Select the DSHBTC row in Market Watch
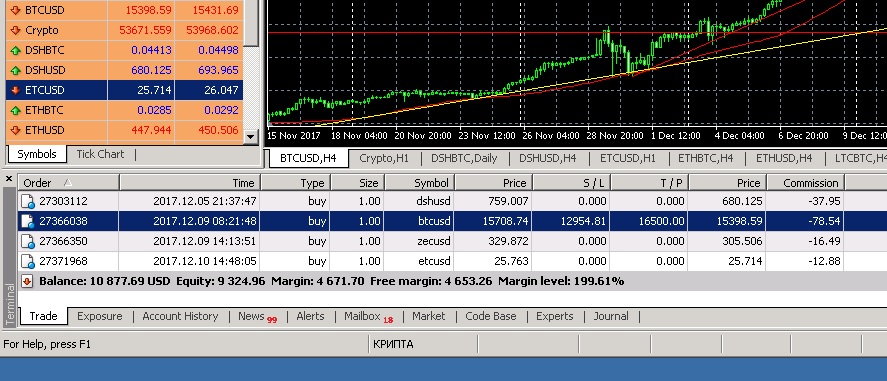Screen dimensions: 887x381 [124, 50]
